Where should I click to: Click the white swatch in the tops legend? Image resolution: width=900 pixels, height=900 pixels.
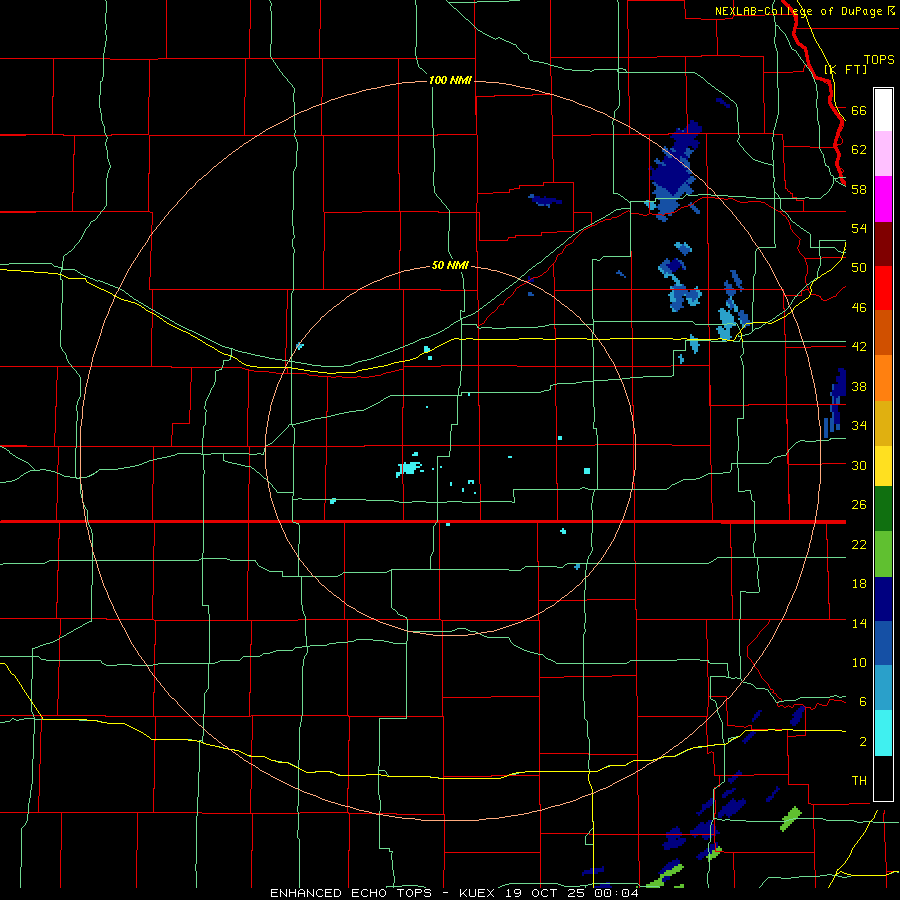coord(883,110)
